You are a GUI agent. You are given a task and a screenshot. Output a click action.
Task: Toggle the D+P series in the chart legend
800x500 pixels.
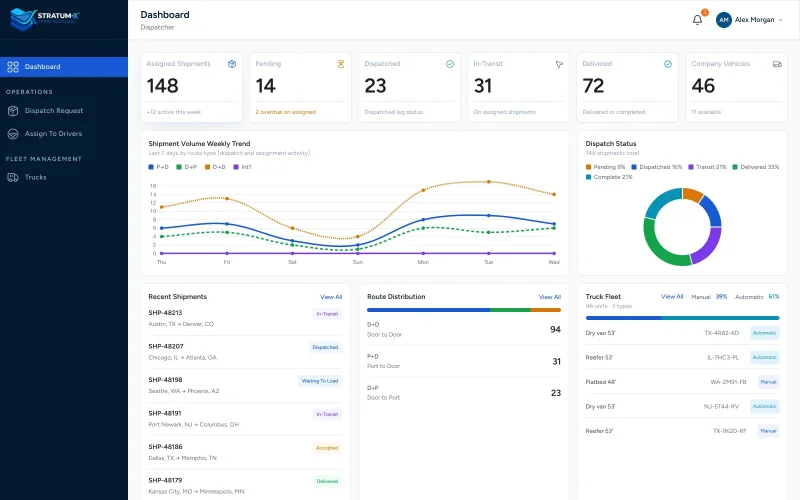pos(186,167)
